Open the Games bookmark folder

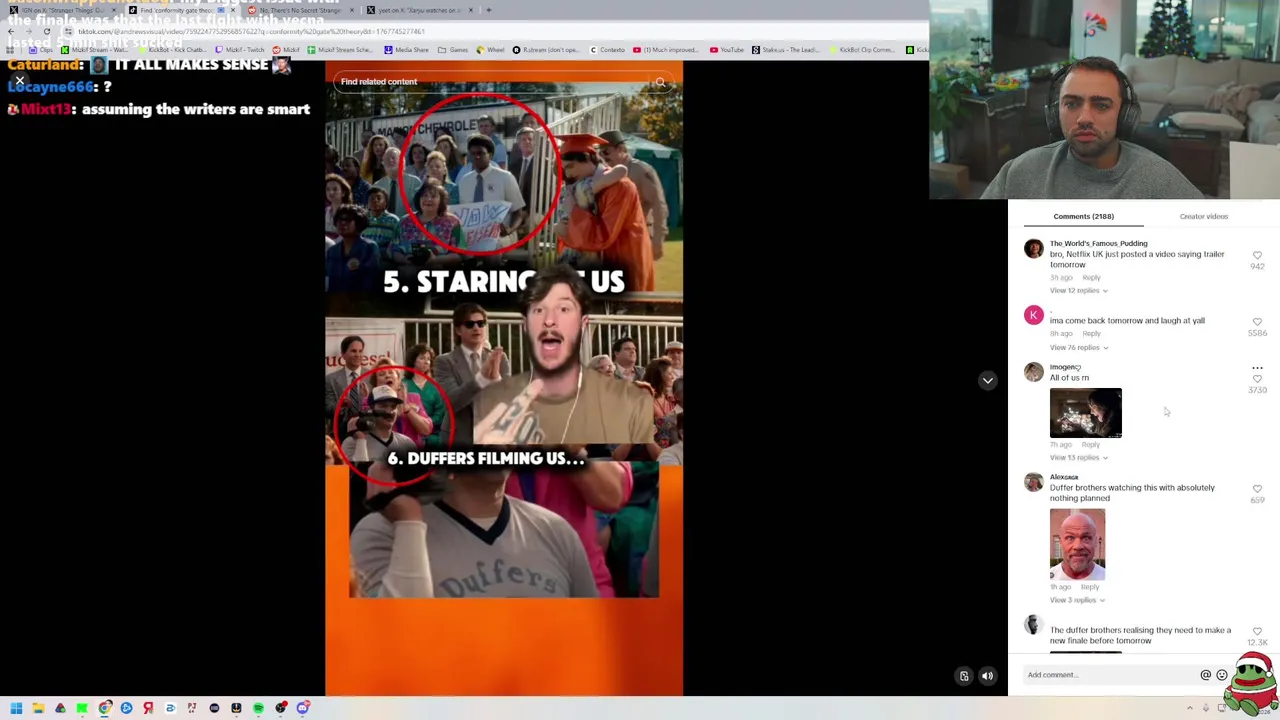point(453,50)
